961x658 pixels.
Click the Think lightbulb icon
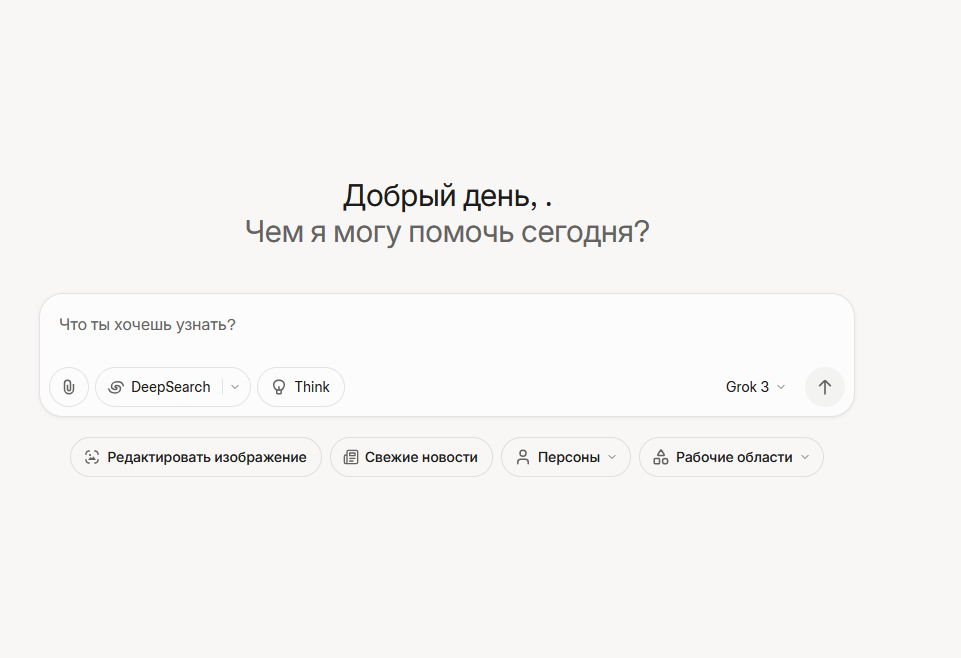point(279,387)
